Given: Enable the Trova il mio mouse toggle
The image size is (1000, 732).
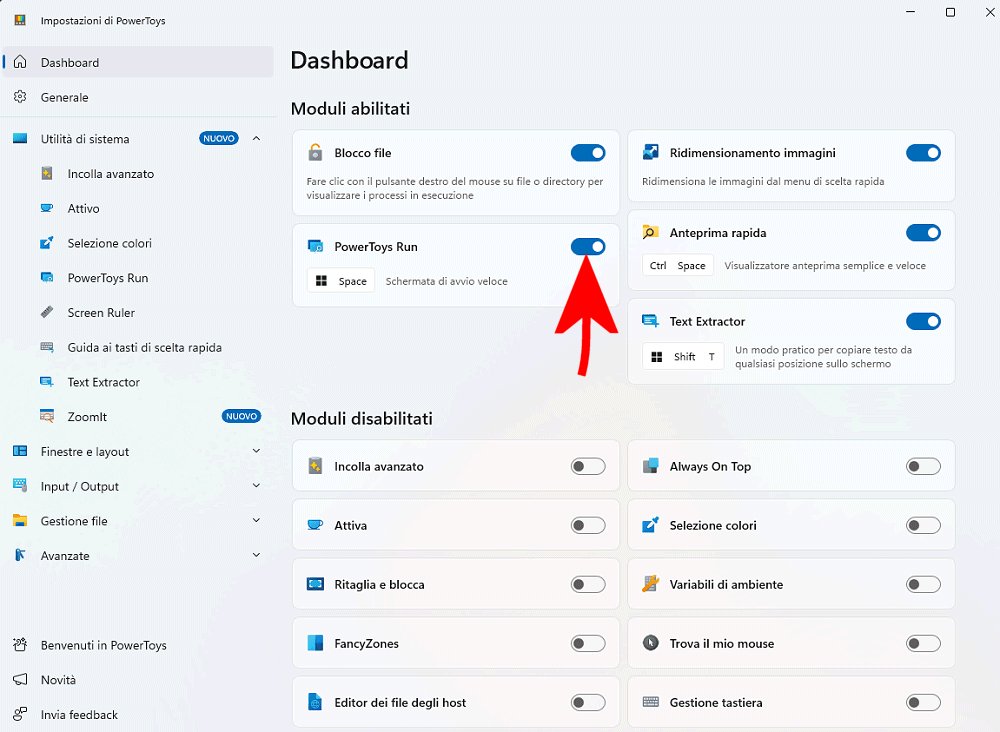Looking at the screenshot, I should [923, 643].
